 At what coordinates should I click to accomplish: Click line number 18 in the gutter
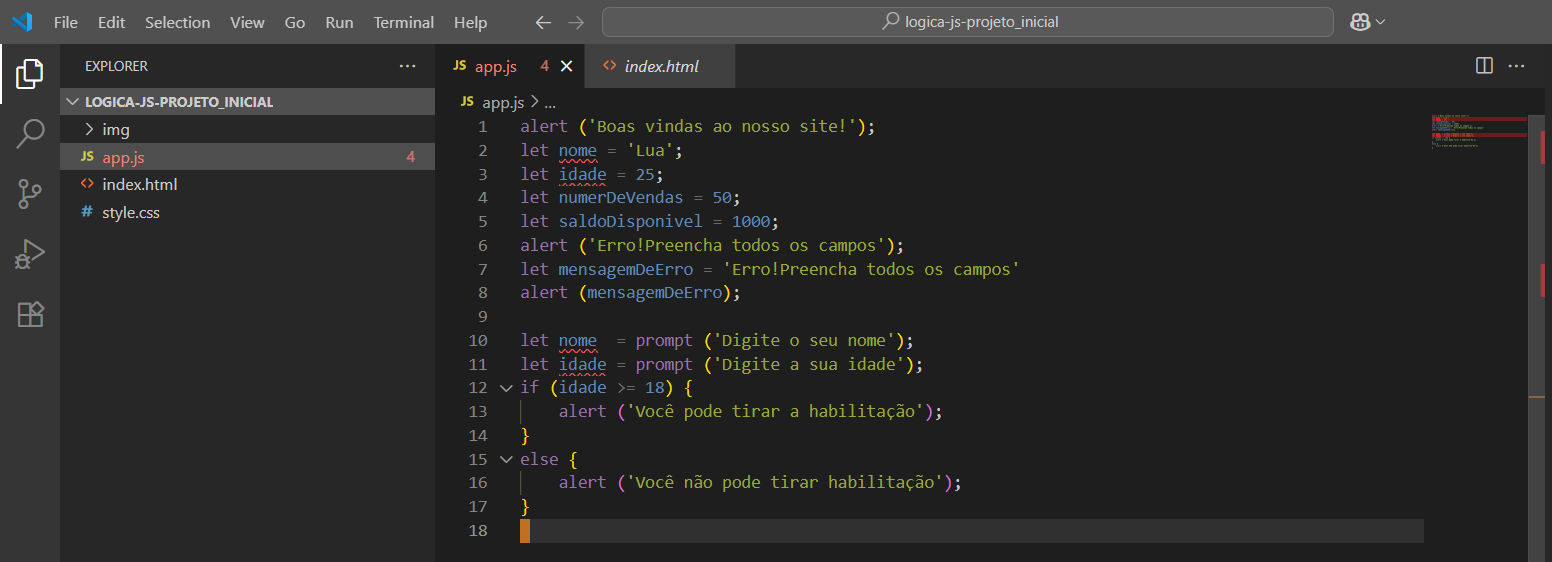[x=478, y=530]
